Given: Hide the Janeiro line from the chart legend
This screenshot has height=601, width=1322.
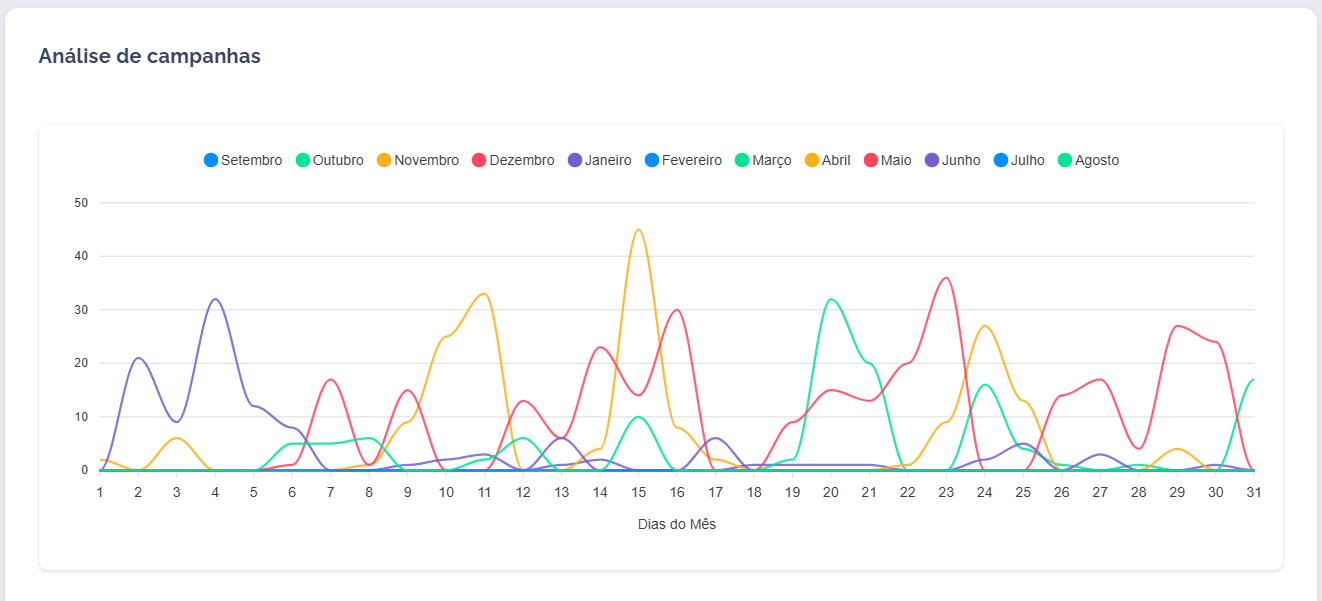Looking at the screenshot, I should [x=600, y=160].
